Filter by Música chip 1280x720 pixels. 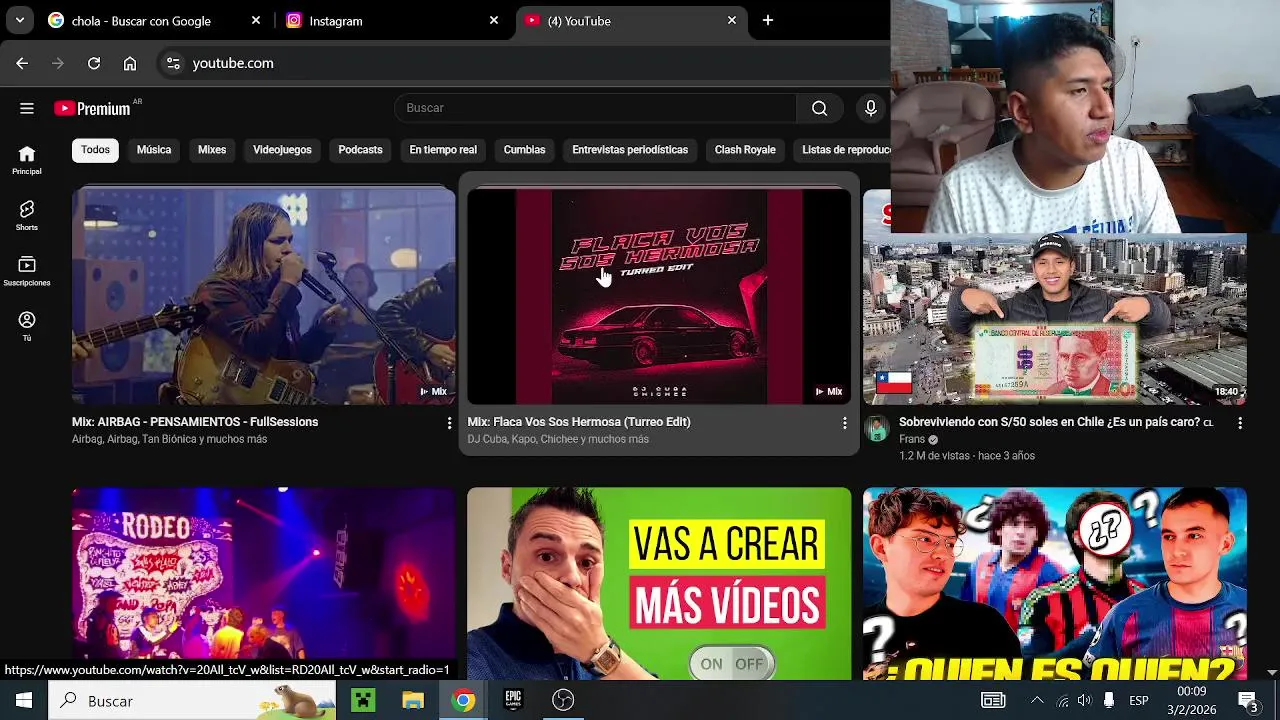click(x=154, y=150)
